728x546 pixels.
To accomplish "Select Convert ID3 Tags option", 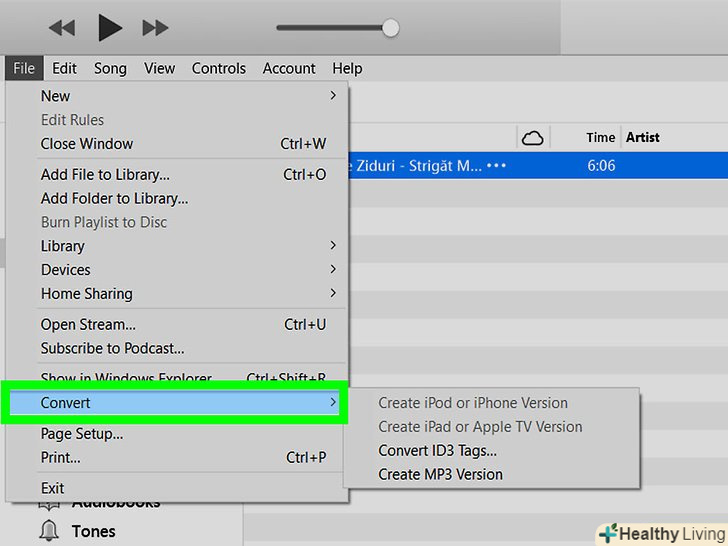I will (491, 450).
